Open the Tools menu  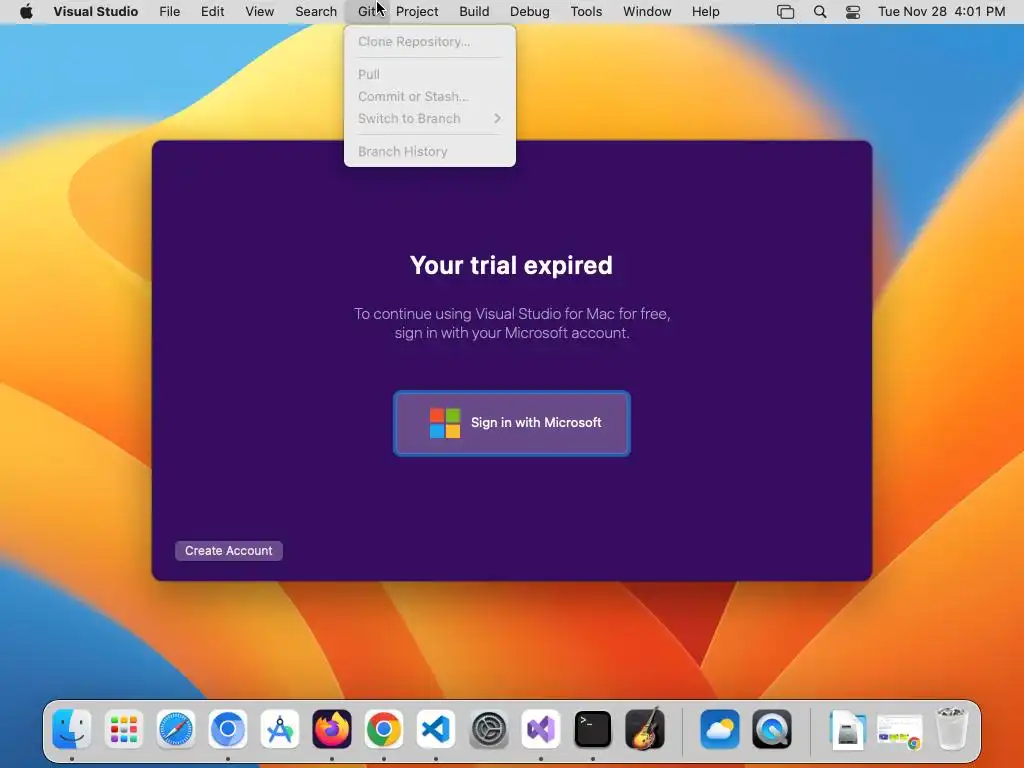586,11
